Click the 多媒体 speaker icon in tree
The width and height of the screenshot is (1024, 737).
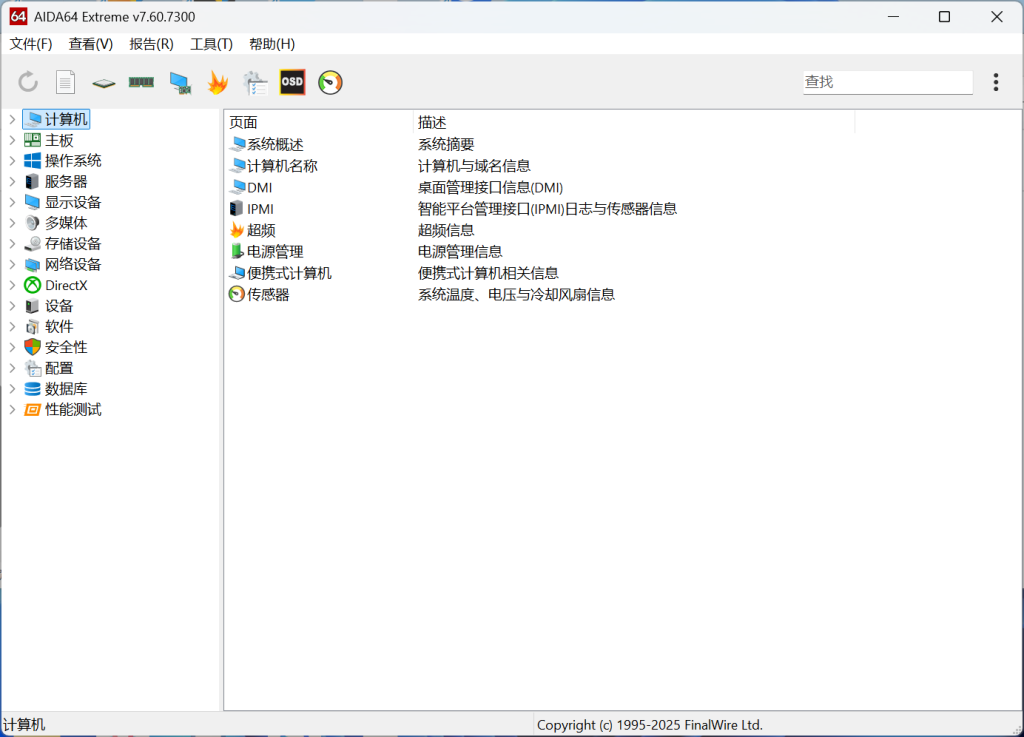(32, 223)
